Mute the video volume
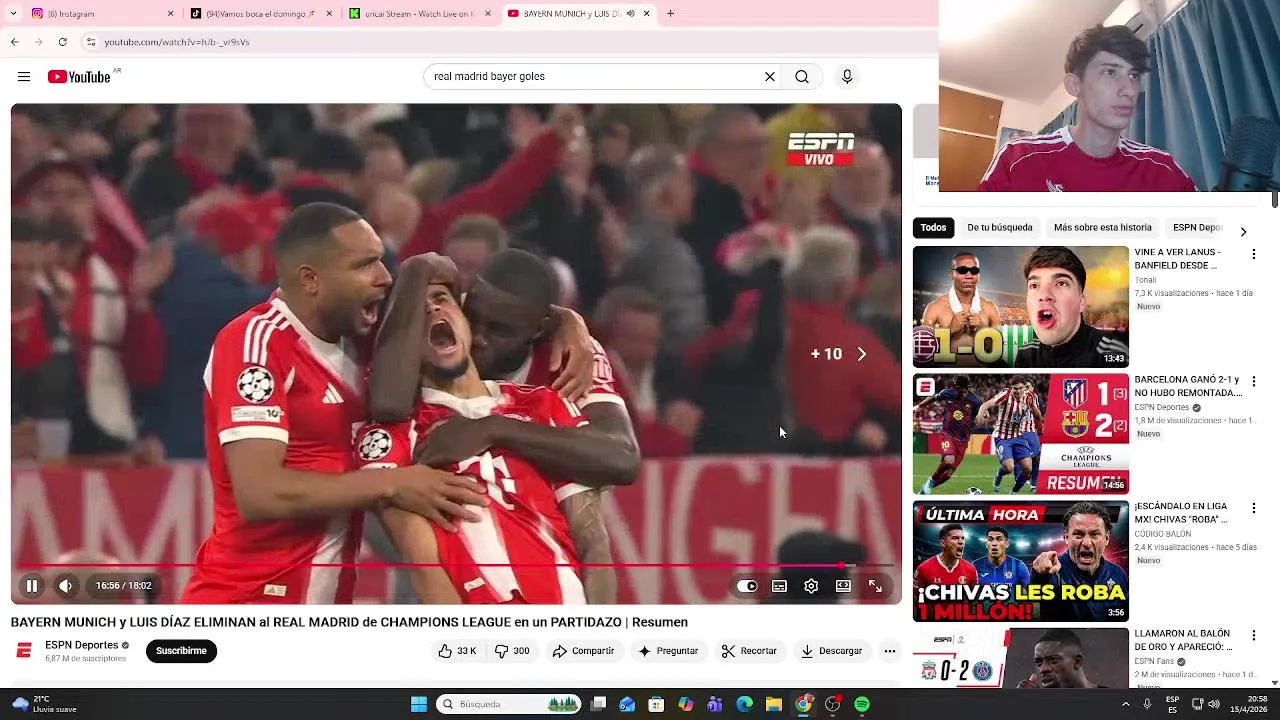1280x720 pixels. 66,586
